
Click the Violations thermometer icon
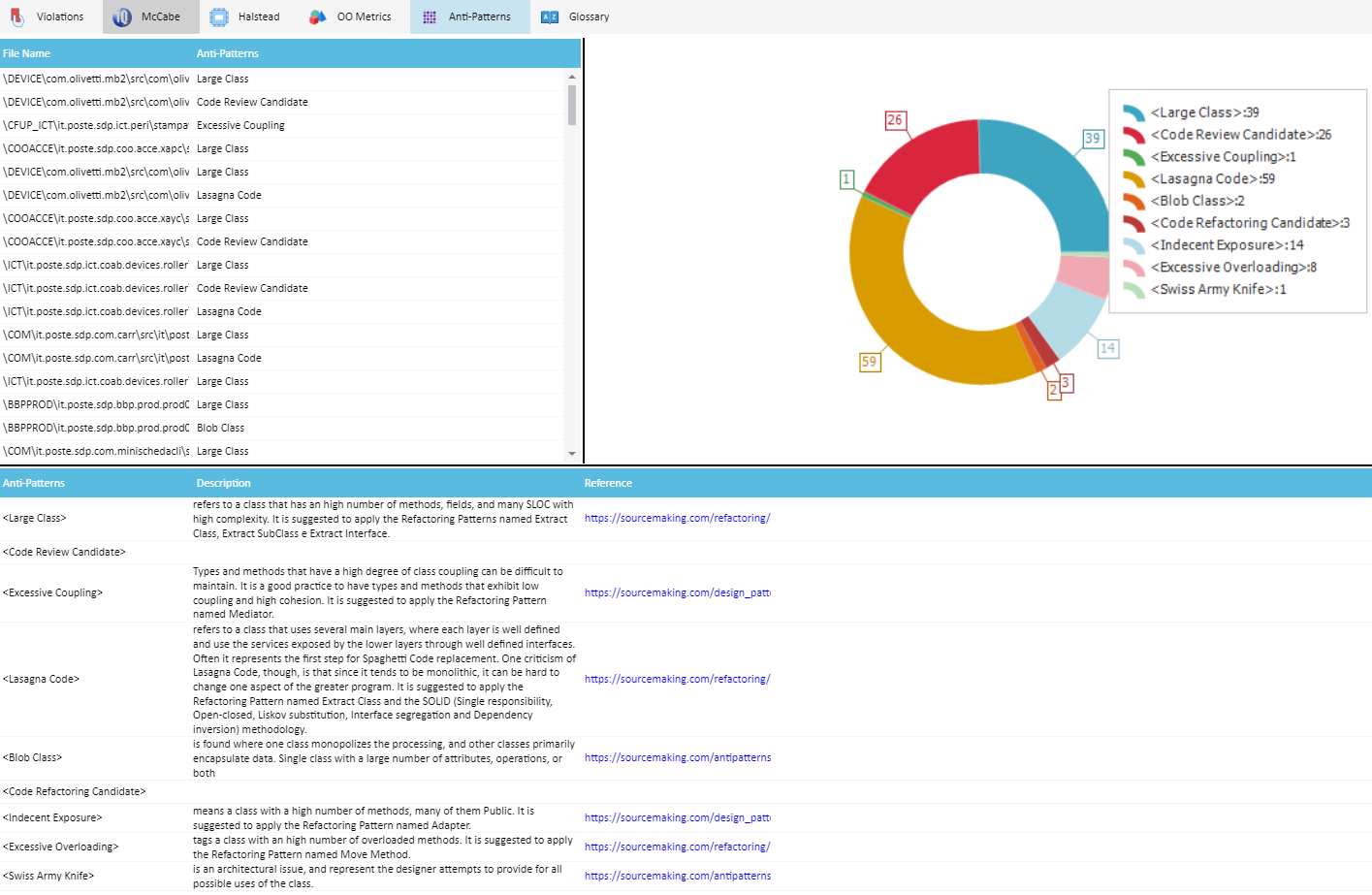point(16,16)
